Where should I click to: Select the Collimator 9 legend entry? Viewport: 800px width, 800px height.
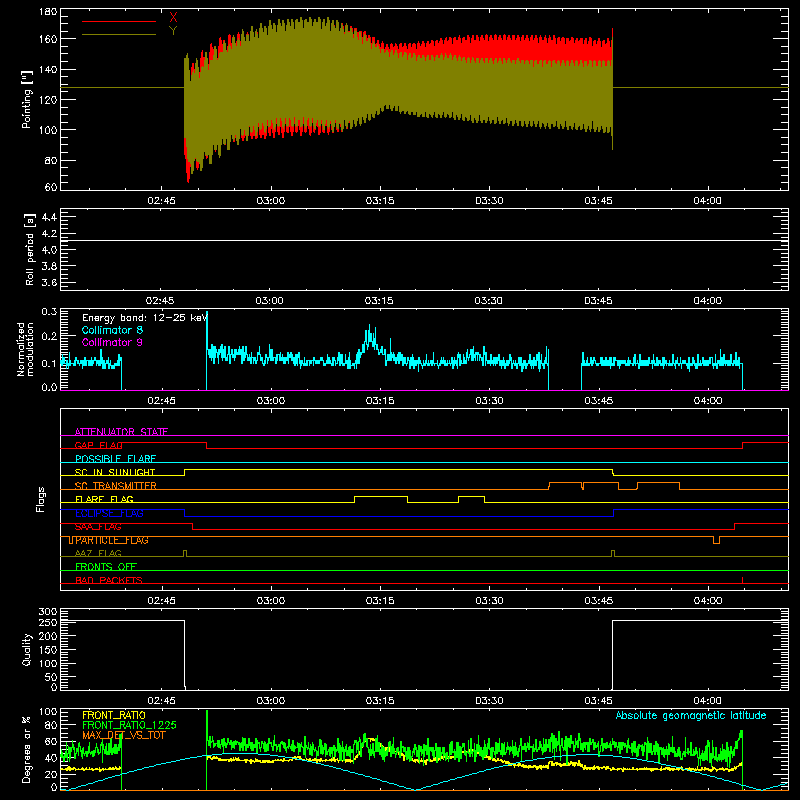pos(112,342)
